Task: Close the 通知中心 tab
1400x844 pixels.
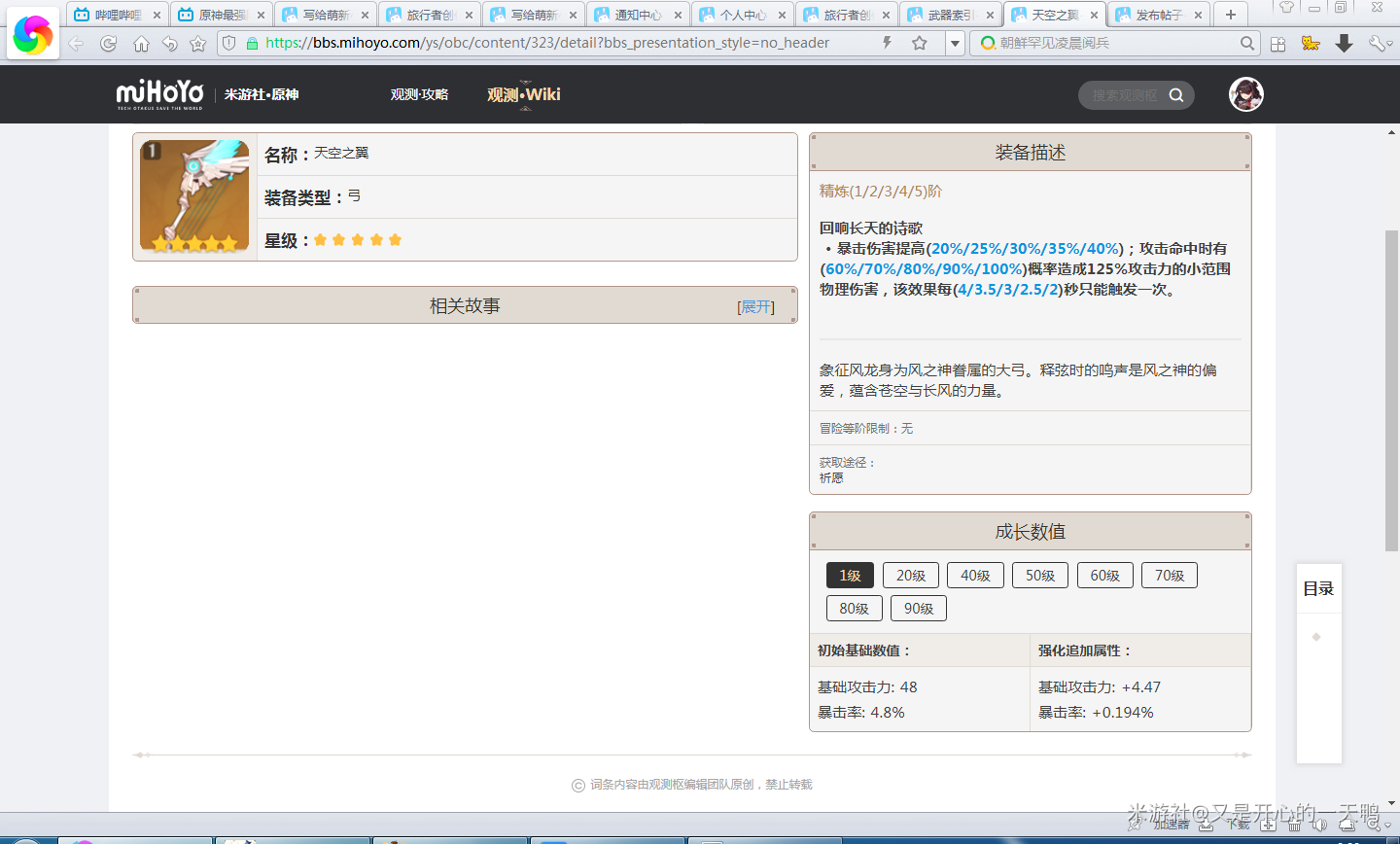Action: pyautogui.click(x=678, y=16)
